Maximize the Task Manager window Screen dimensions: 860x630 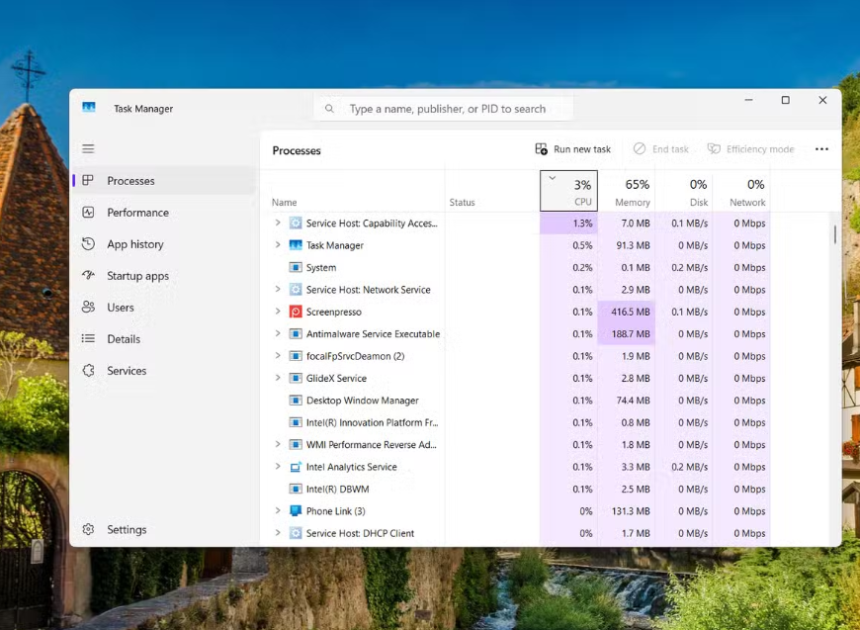pyautogui.click(x=785, y=100)
